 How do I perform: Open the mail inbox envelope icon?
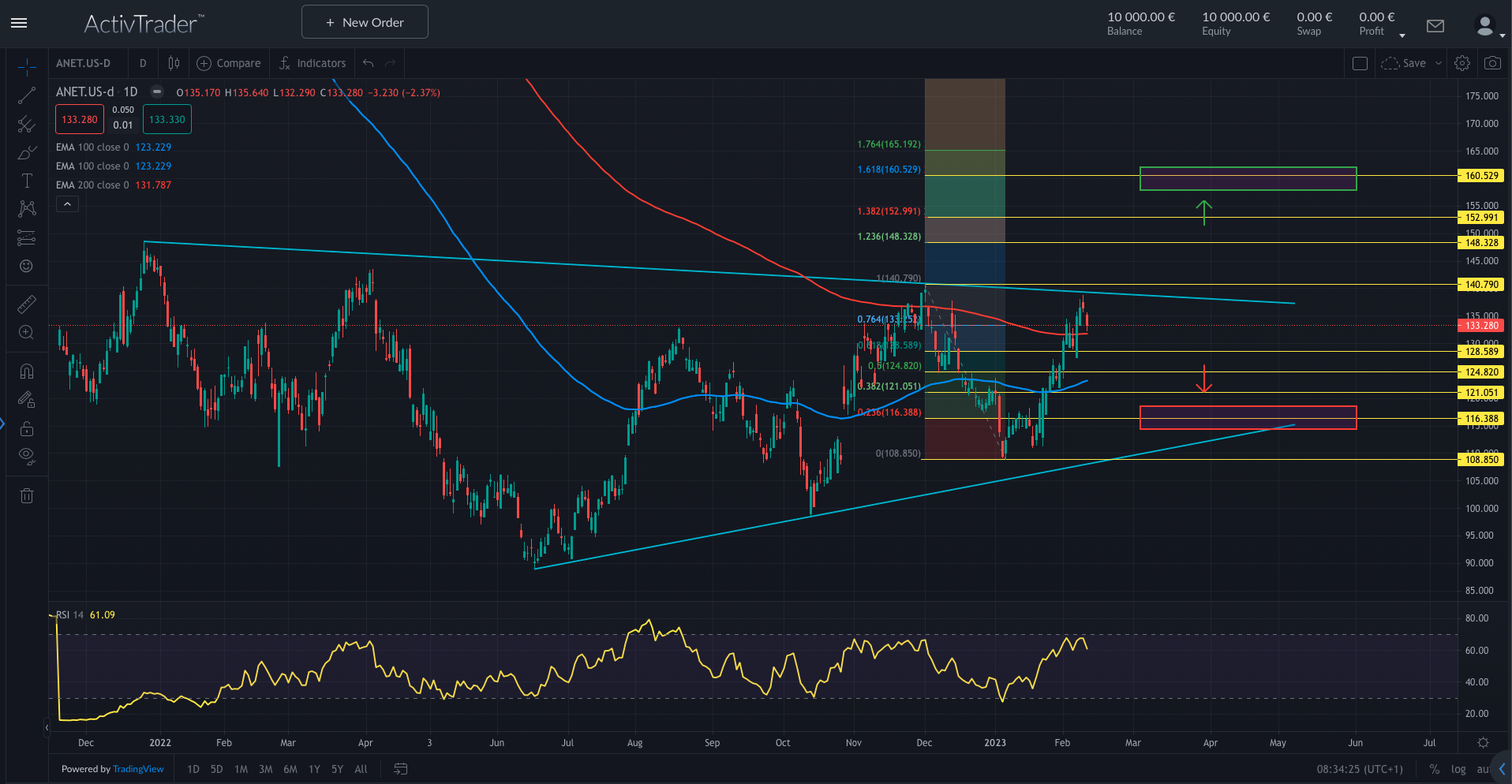point(1435,26)
